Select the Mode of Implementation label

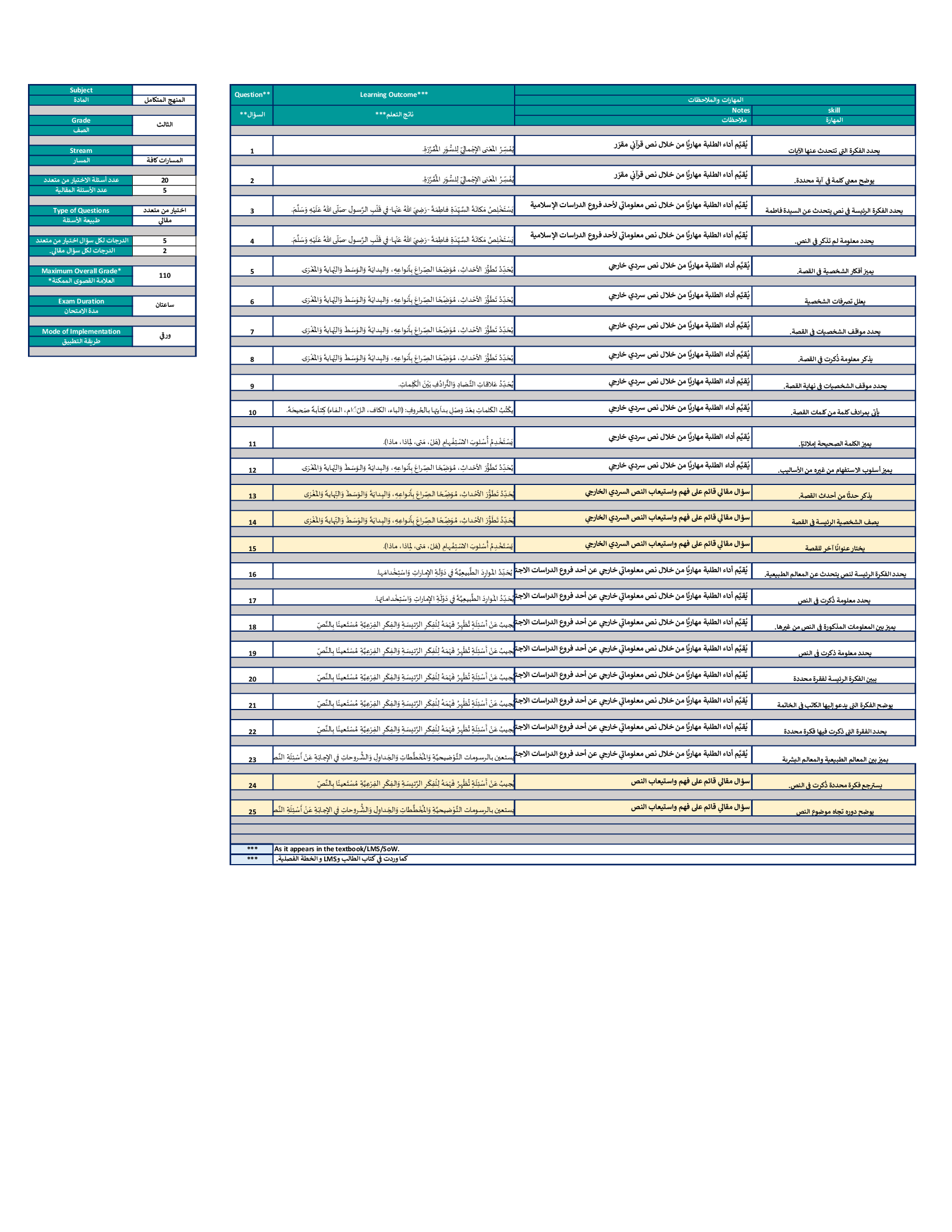click(x=81, y=332)
